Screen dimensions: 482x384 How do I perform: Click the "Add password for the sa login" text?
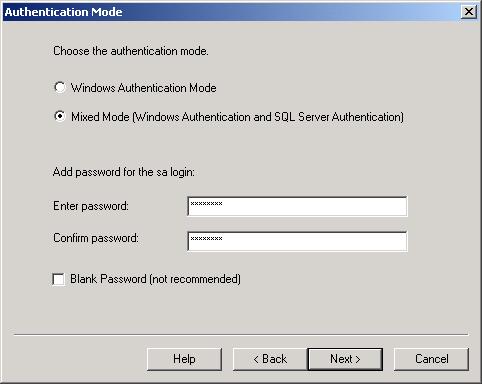pos(124,172)
